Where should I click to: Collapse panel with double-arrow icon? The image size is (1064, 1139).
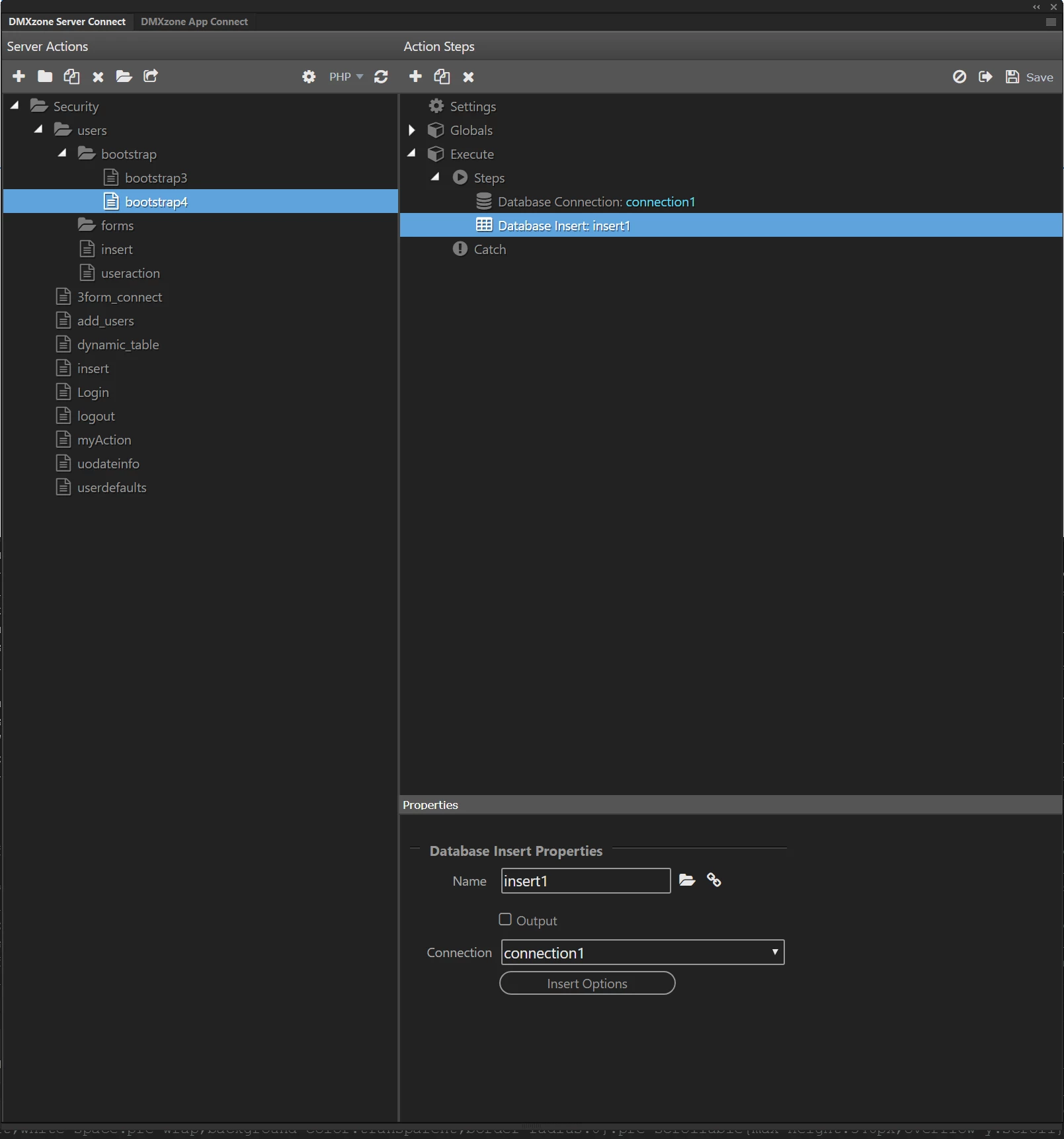[1036, 7]
